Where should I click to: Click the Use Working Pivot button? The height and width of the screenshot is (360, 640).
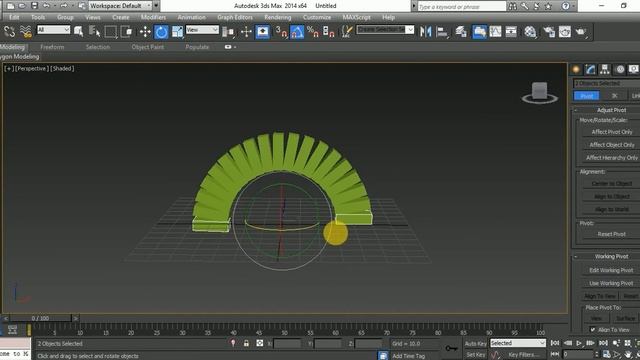tap(611, 283)
